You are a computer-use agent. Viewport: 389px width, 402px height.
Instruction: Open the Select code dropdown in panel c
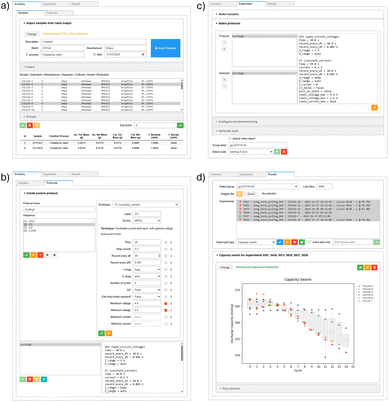(251, 152)
